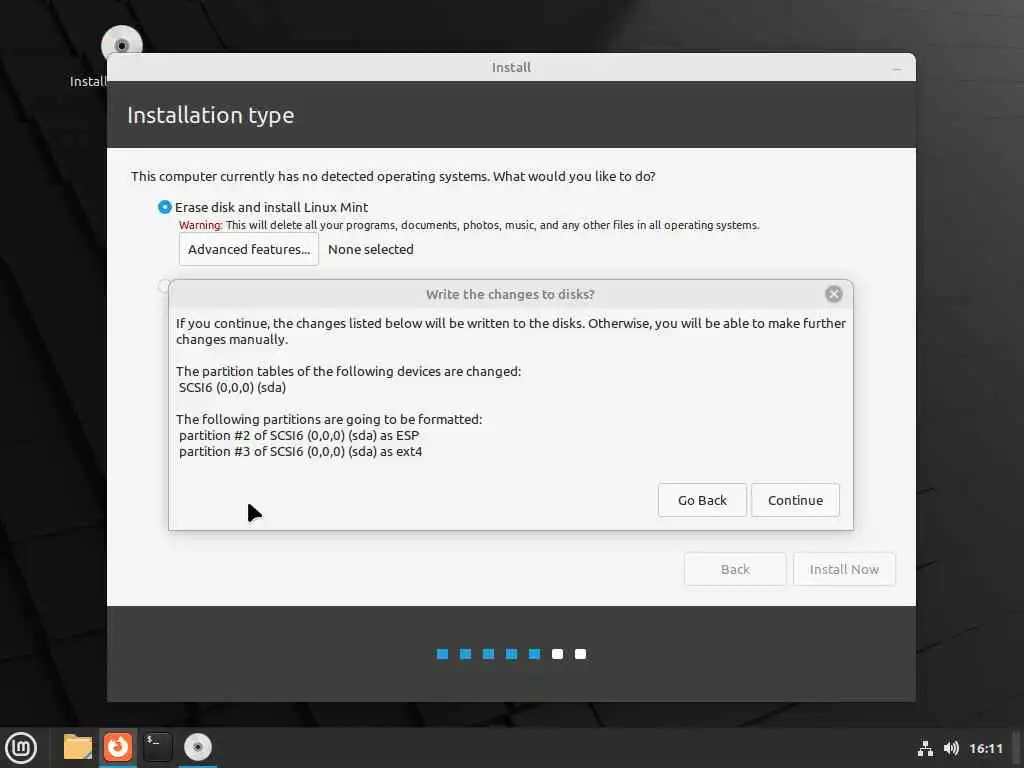Click the 16:11 clock in the panel

(x=985, y=748)
